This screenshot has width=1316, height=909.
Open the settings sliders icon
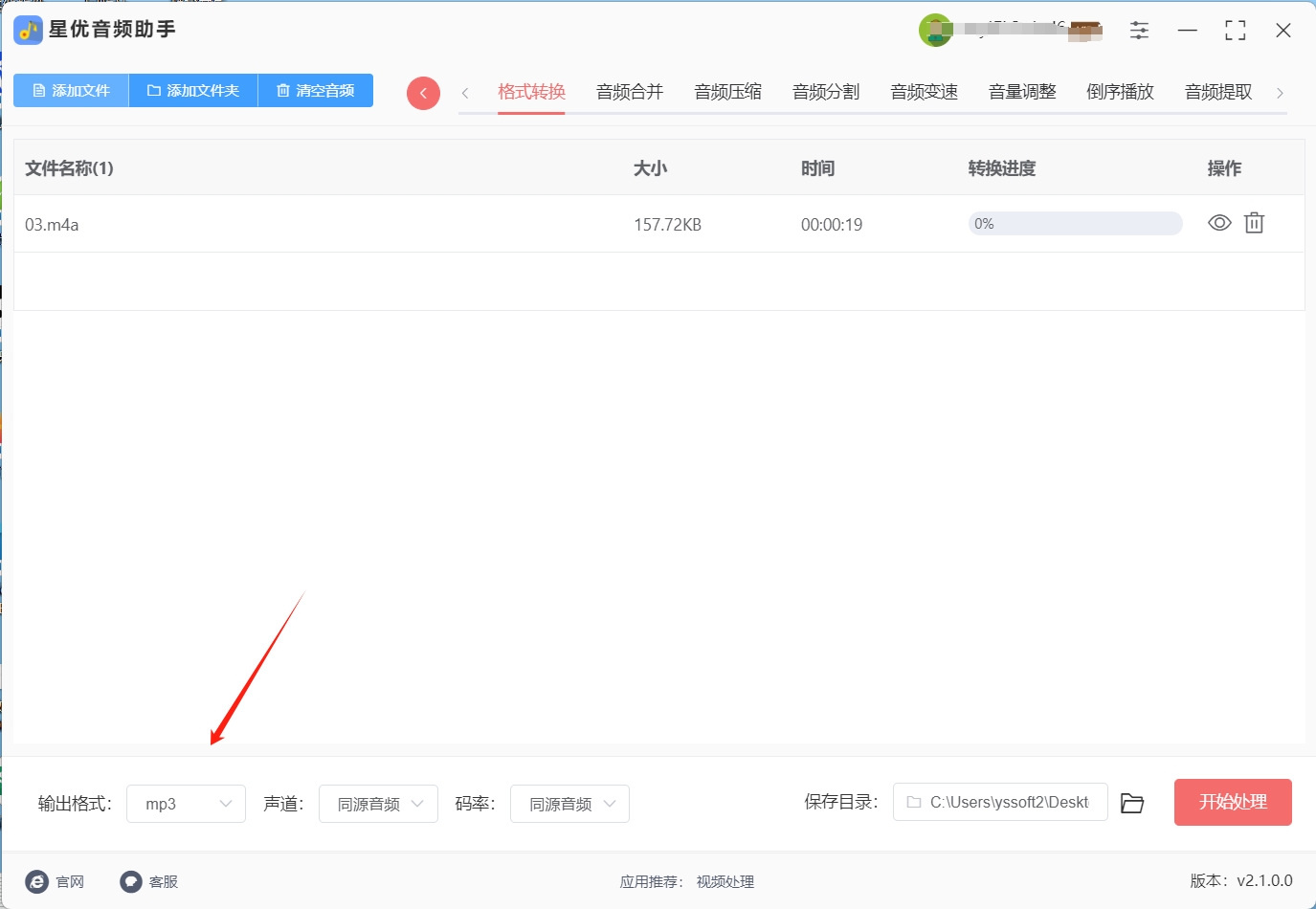tap(1139, 30)
